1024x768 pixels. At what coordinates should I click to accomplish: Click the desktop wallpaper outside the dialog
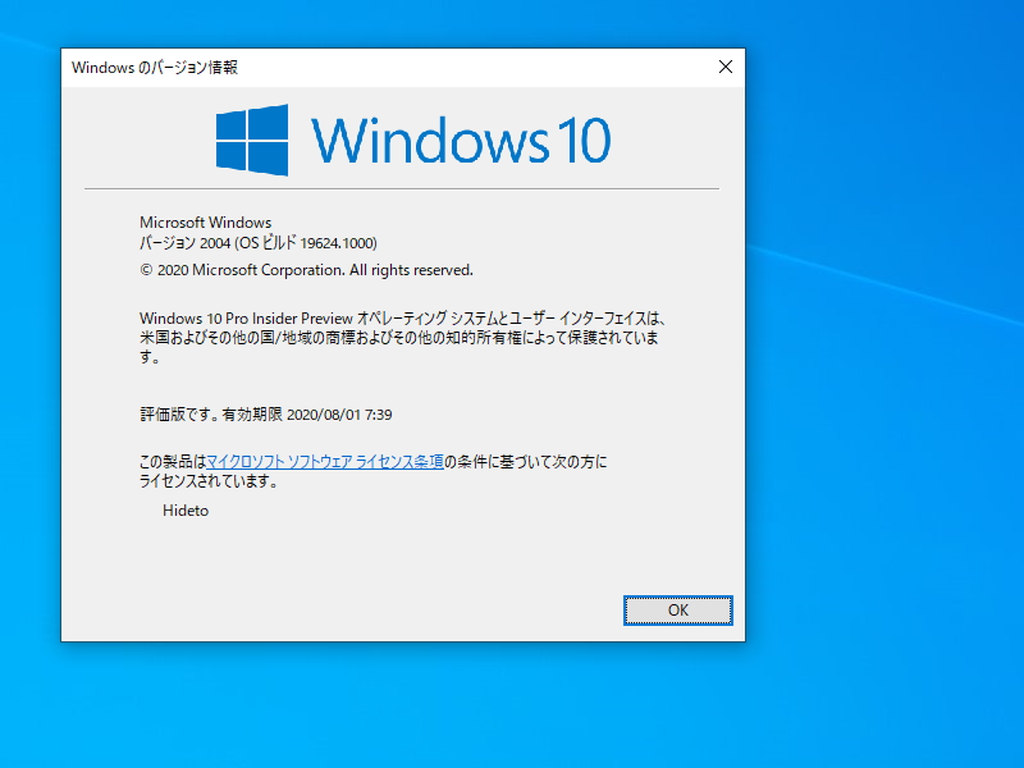[x=890, y=400]
